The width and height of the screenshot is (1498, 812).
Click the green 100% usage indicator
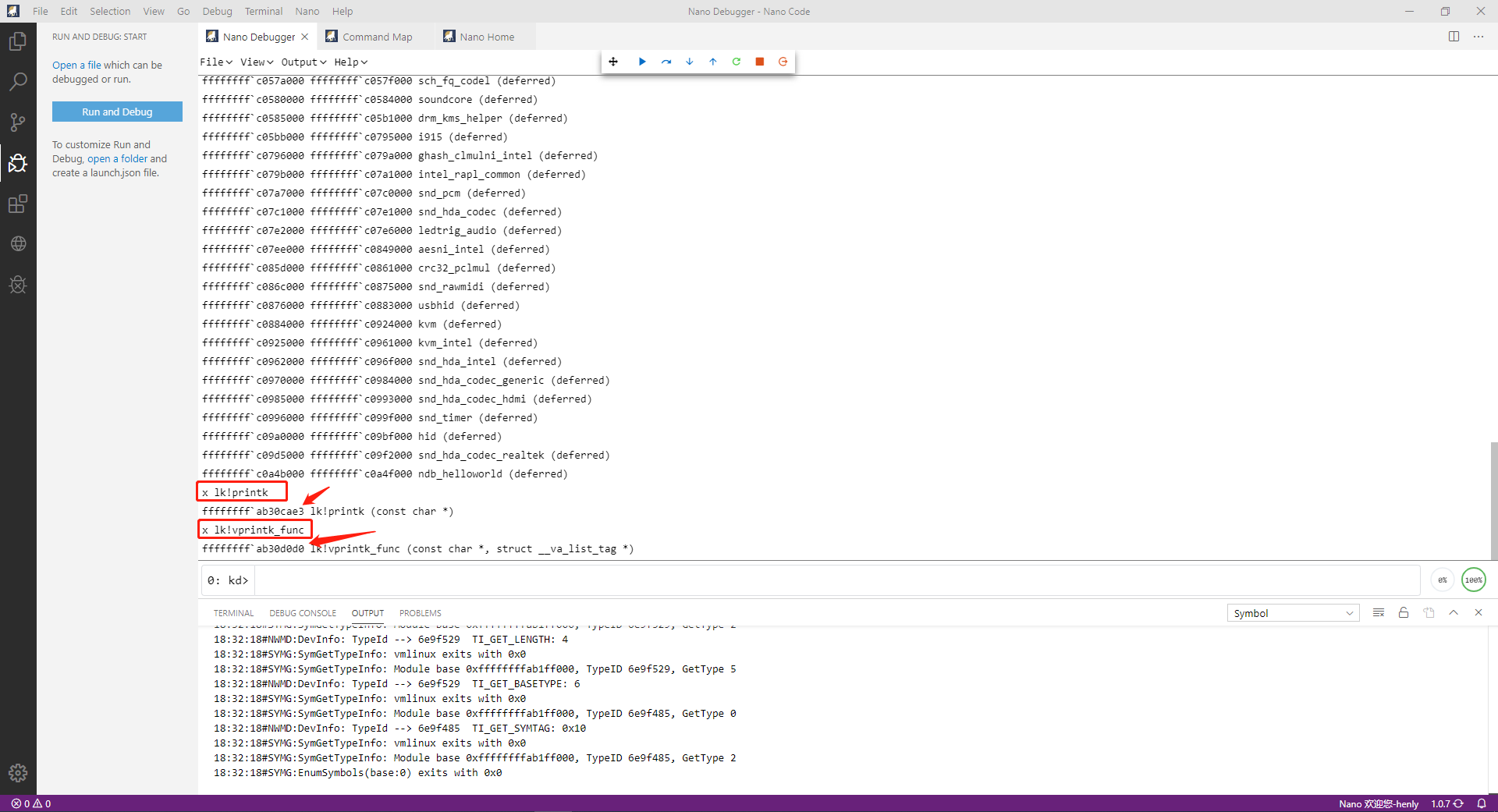click(x=1473, y=580)
